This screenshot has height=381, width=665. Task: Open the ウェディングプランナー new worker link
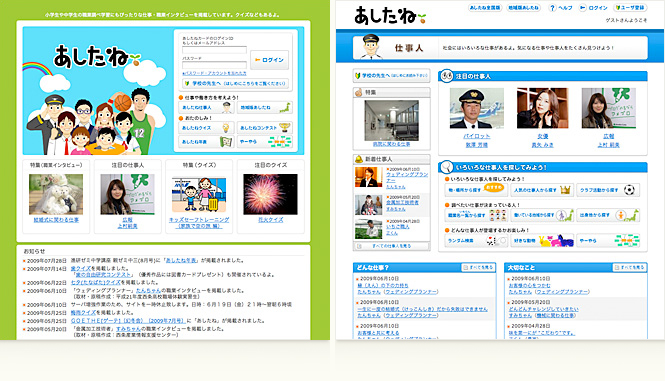[407, 177]
